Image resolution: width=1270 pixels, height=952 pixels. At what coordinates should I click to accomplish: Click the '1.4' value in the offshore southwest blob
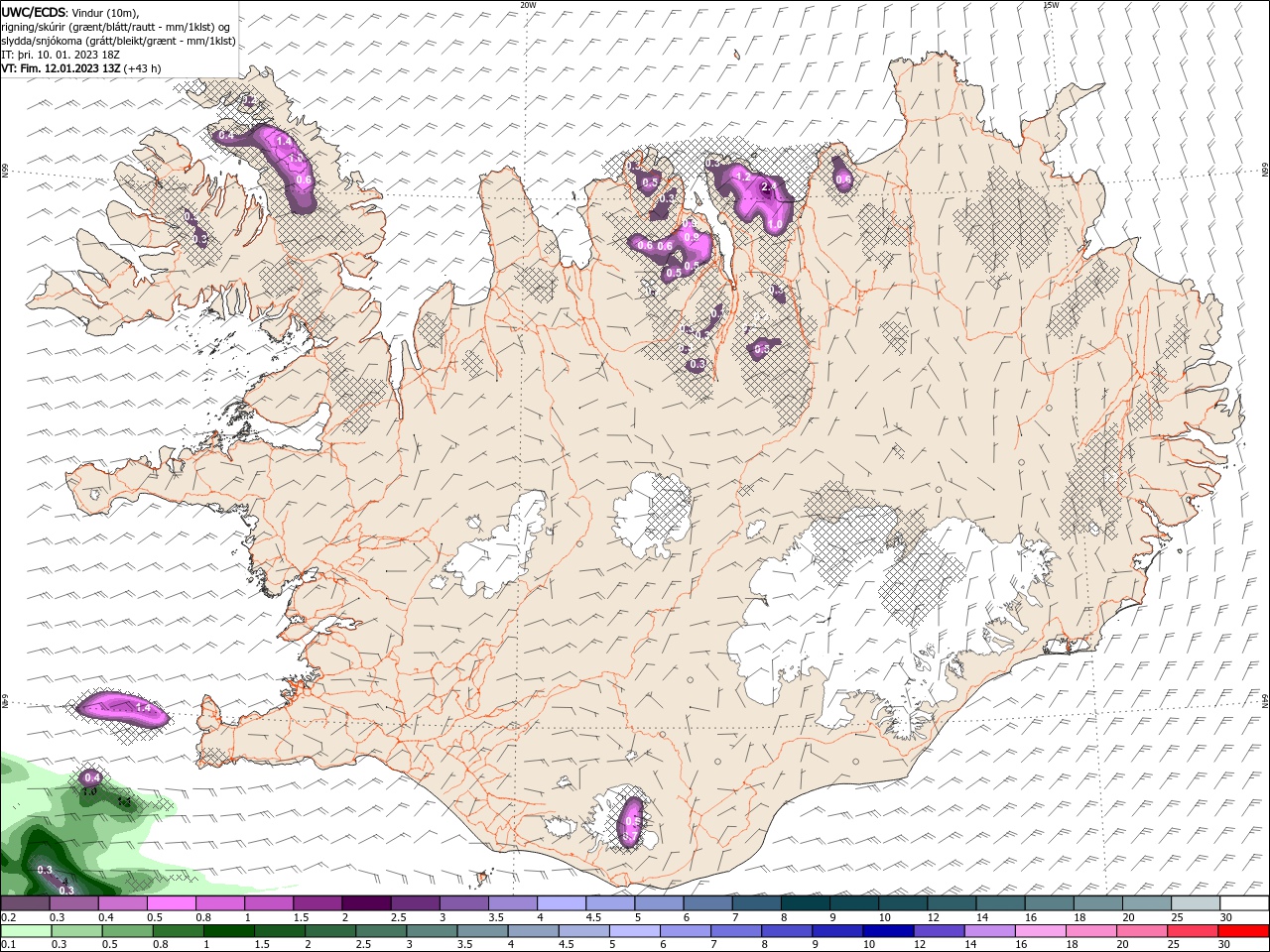[x=143, y=708]
